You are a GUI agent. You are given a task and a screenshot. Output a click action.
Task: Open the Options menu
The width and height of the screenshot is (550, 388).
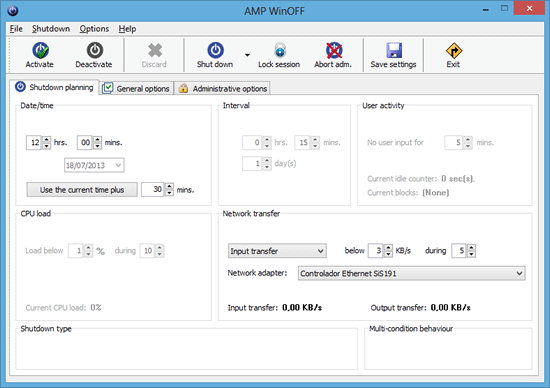click(x=94, y=29)
